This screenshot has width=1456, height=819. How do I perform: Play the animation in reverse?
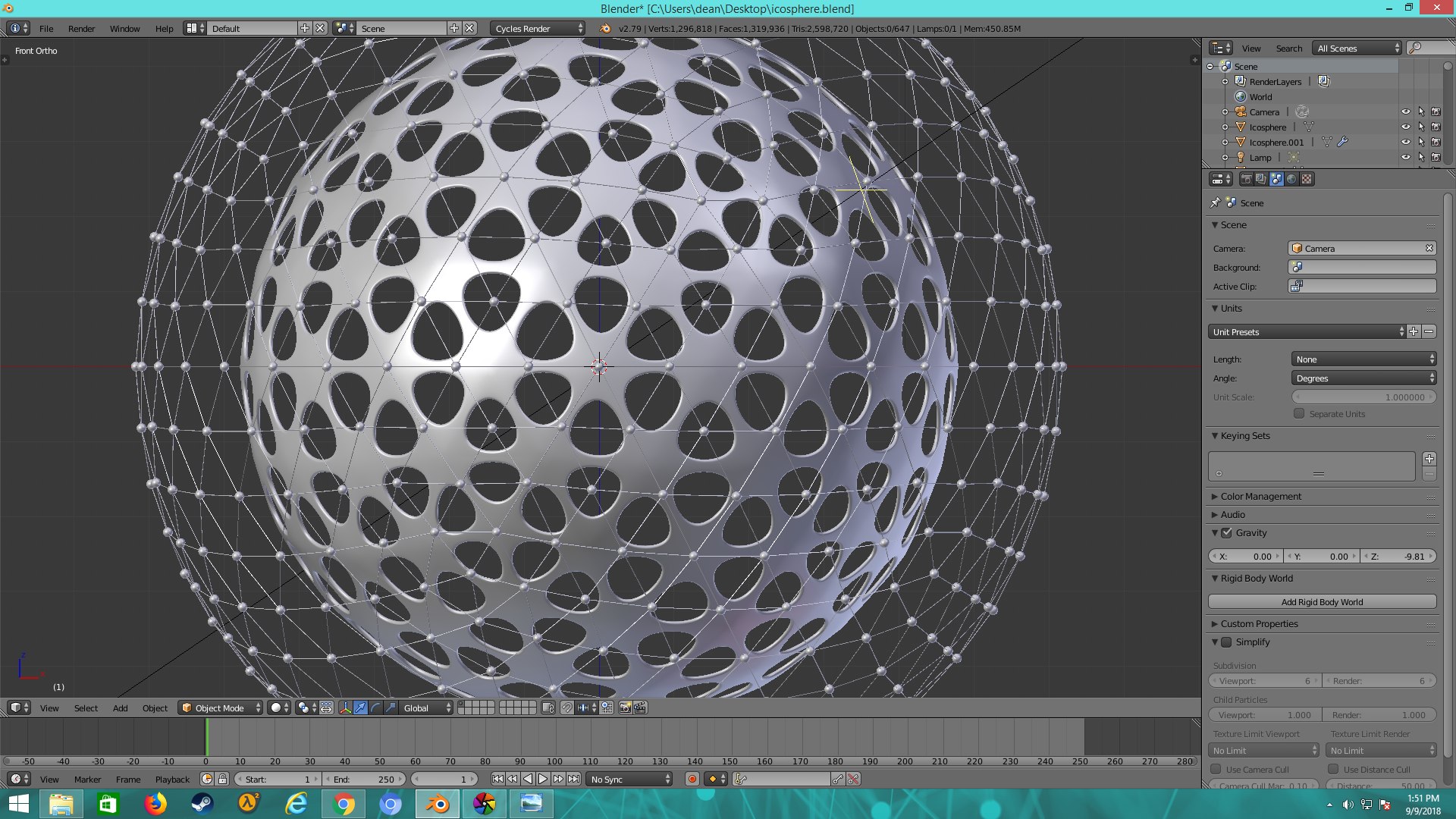coord(528,779)
